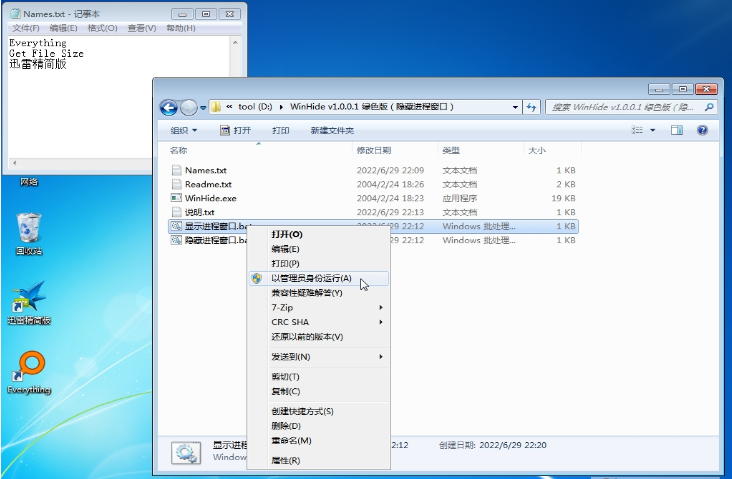Open 帮助(H) menu in Notepad

(181, 28)
